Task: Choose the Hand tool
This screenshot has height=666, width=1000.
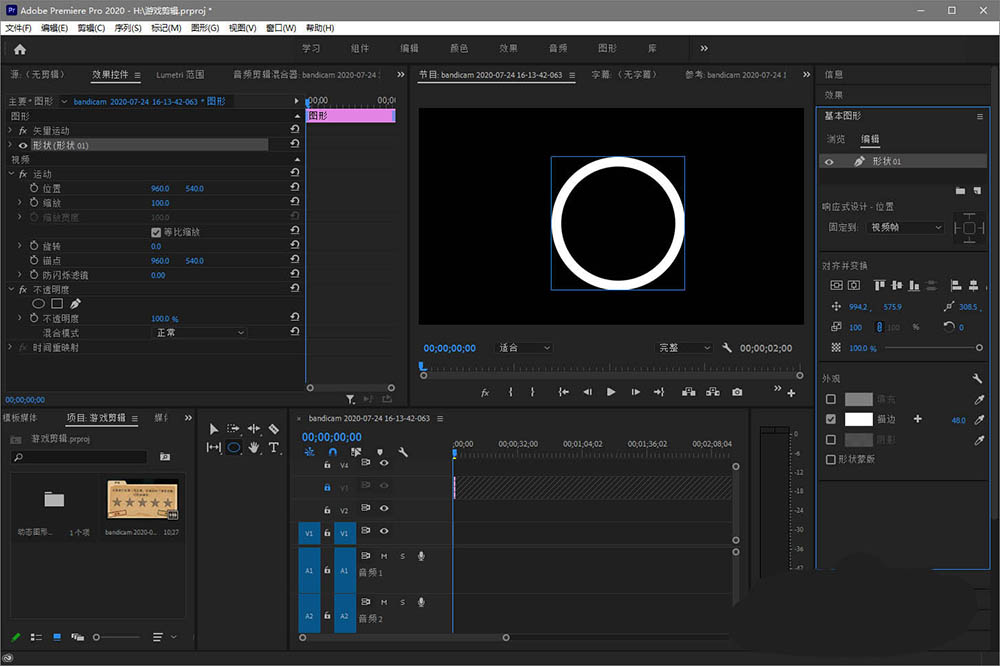Action: point(254,448)
